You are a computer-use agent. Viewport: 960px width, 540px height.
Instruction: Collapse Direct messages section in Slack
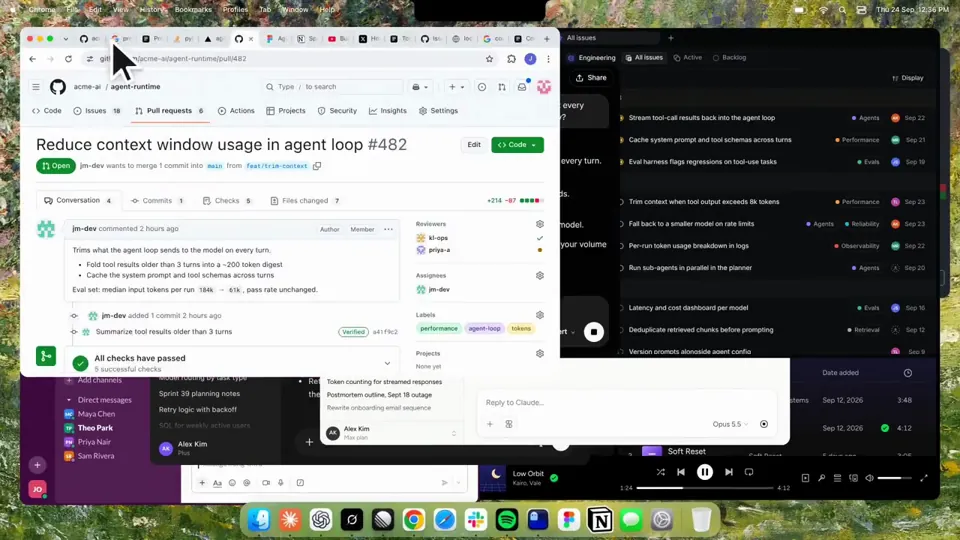pos(69,400)
